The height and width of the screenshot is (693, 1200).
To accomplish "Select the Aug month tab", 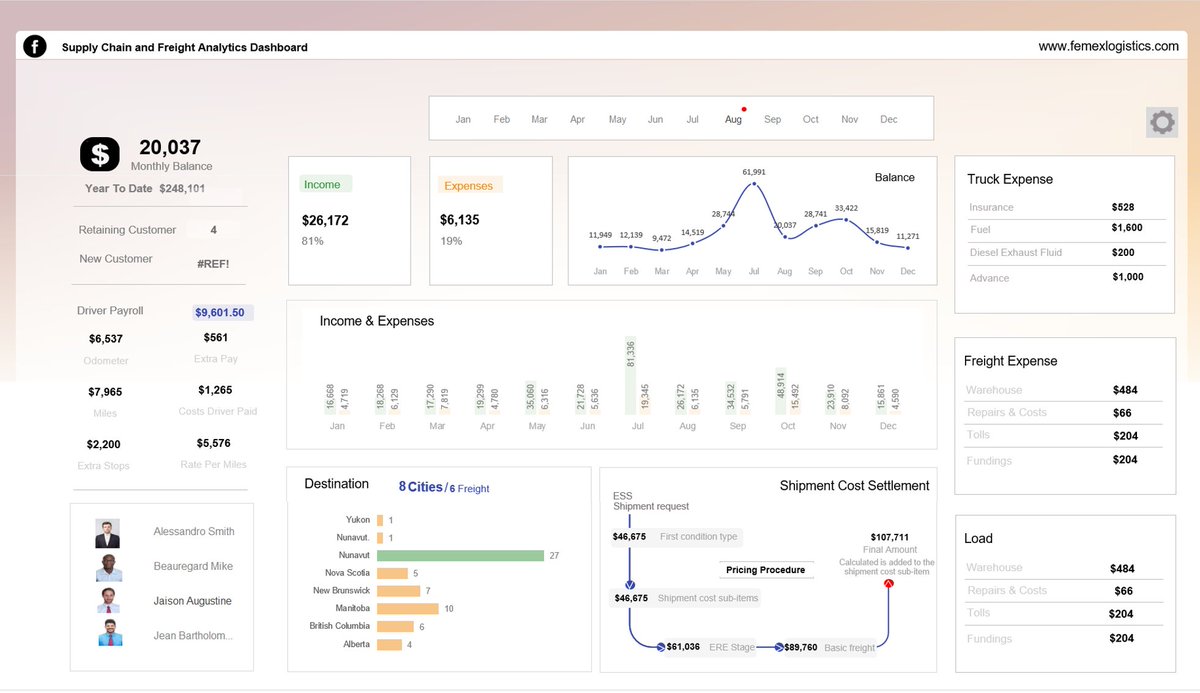I will (x=733, y=118).
